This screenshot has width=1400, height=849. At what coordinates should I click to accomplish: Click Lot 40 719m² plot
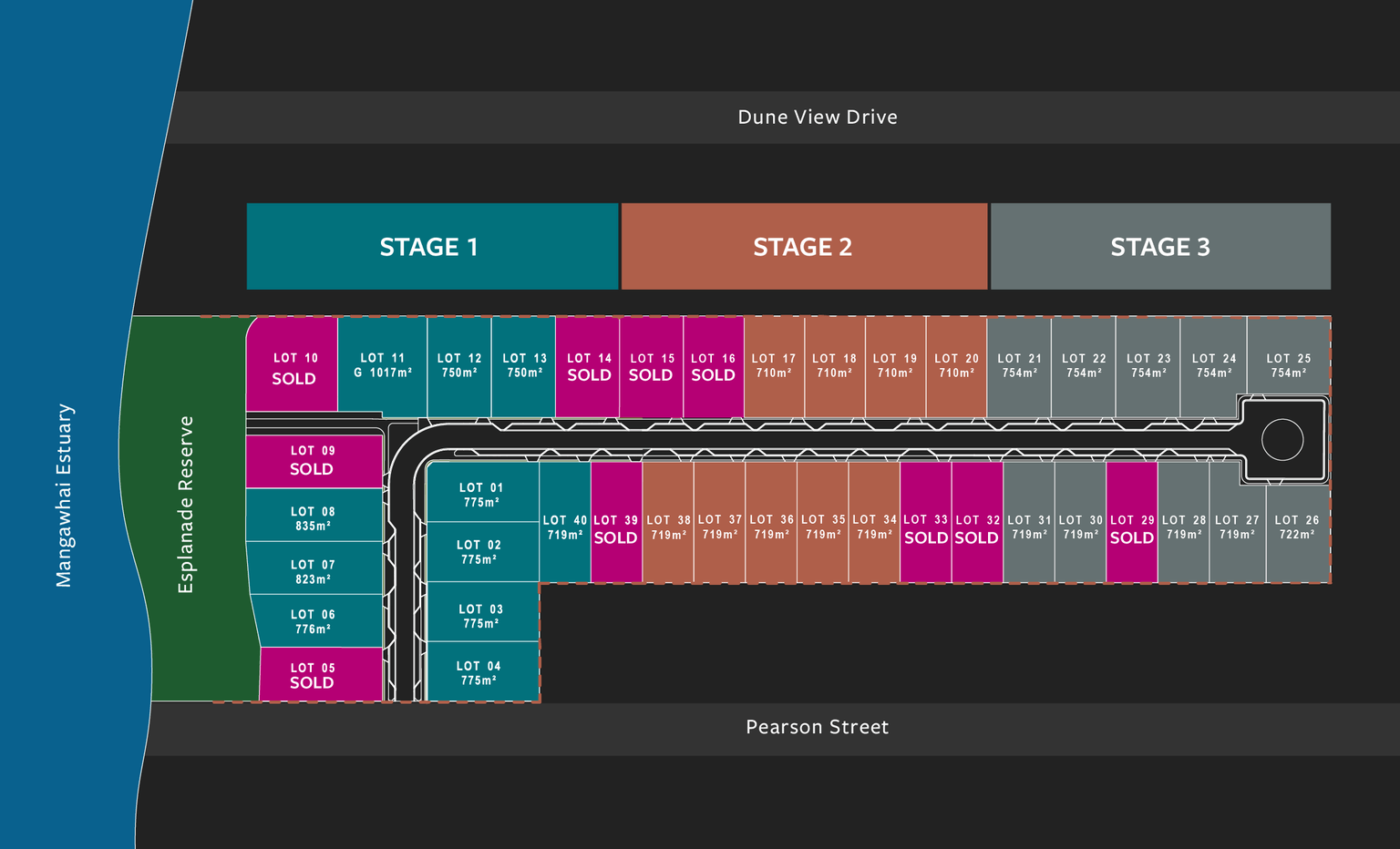[x=565, y=523]
